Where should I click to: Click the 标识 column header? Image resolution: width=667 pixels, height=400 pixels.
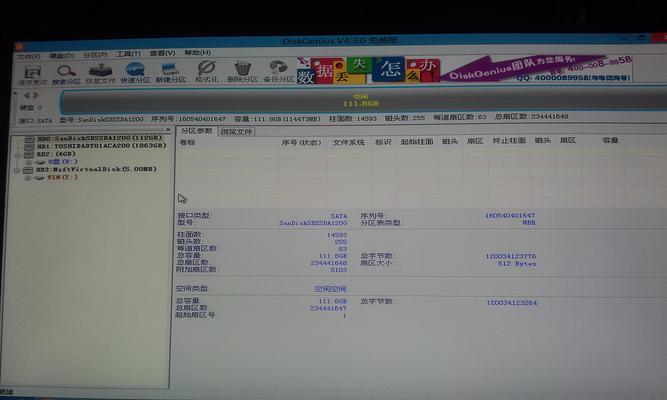(383, 142)
